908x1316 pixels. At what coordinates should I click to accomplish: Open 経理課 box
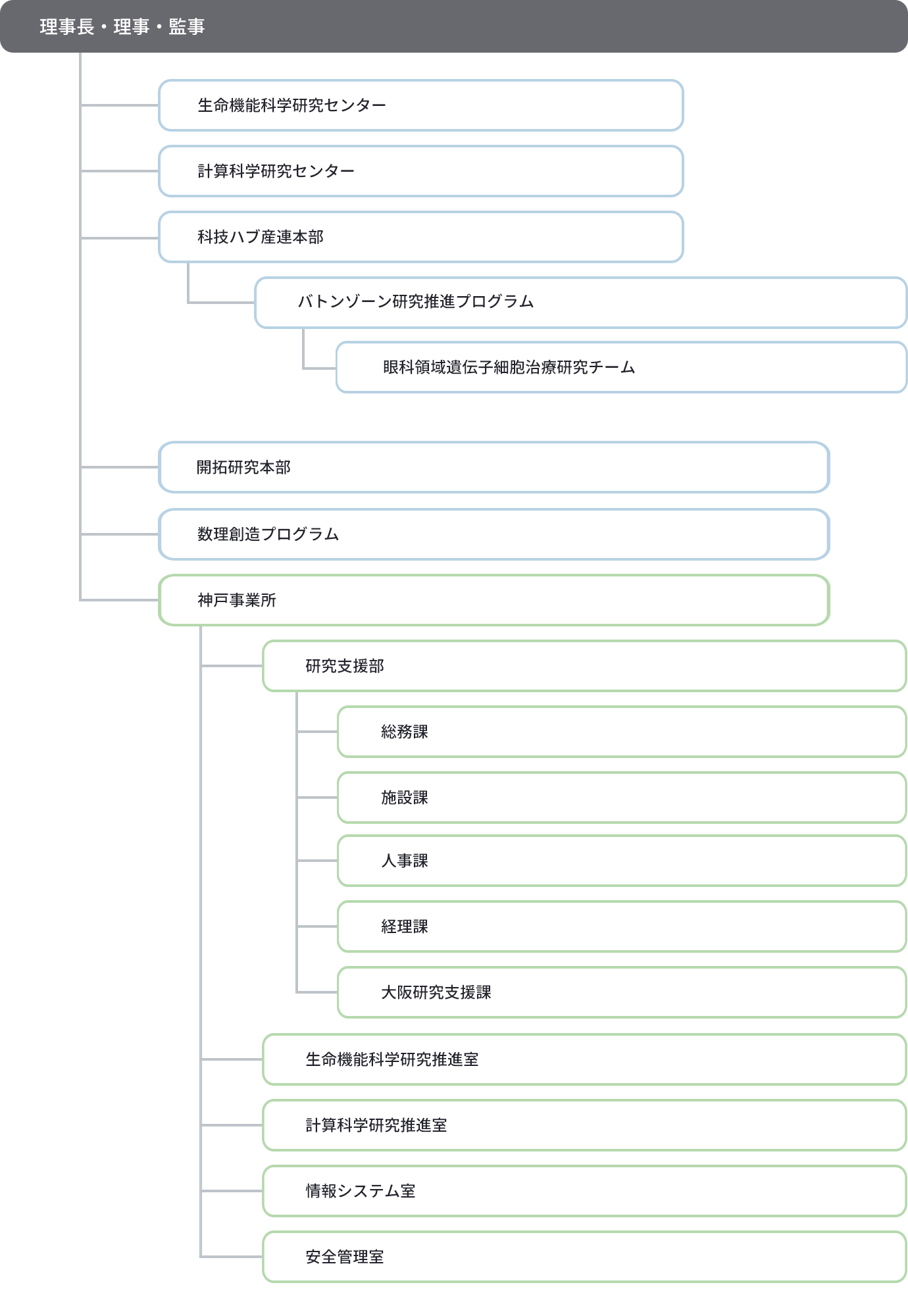pos(622,926)
